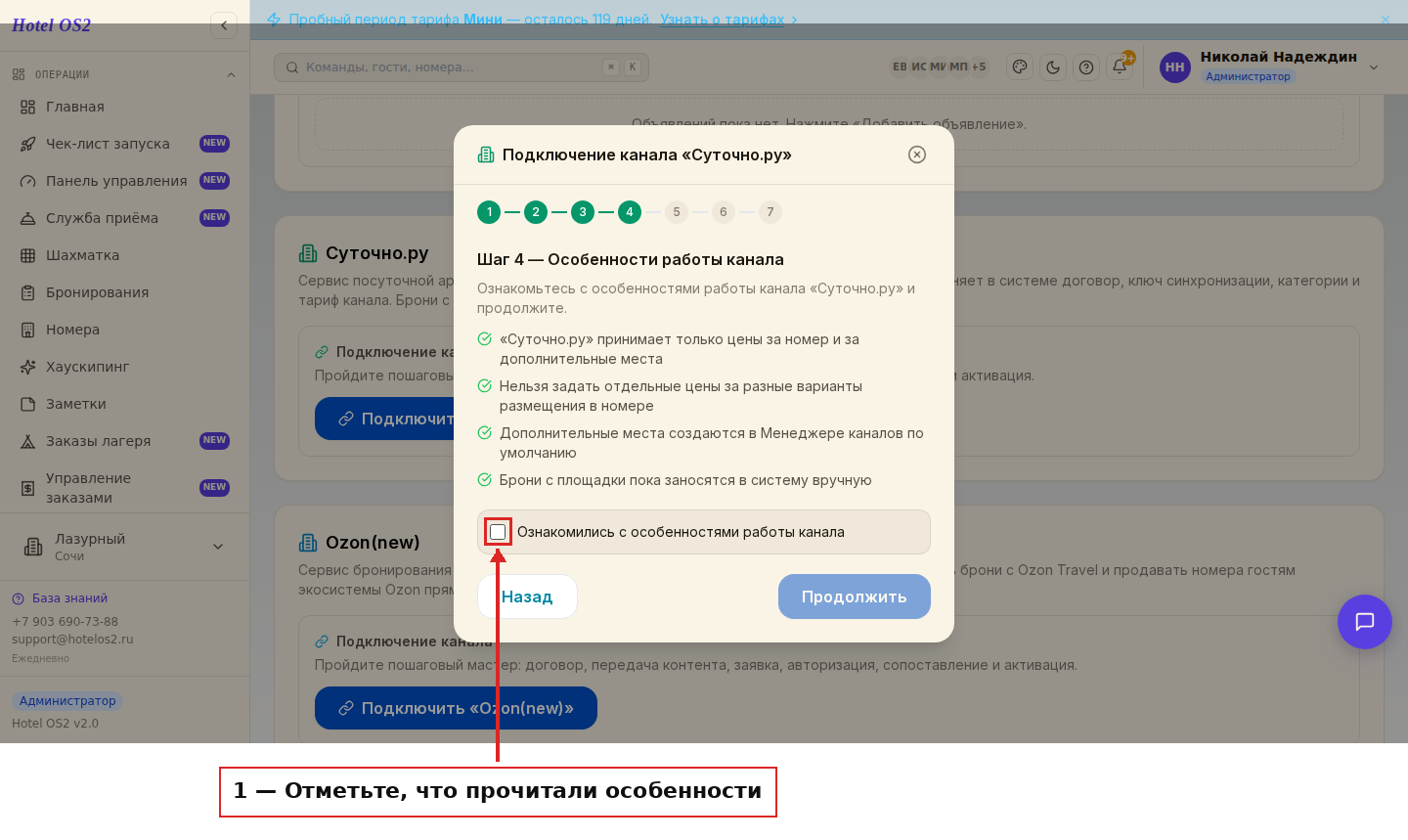Click the '+5' more users badge
The height and width of the screenshot is (840, 1408).
pos(979,67)
